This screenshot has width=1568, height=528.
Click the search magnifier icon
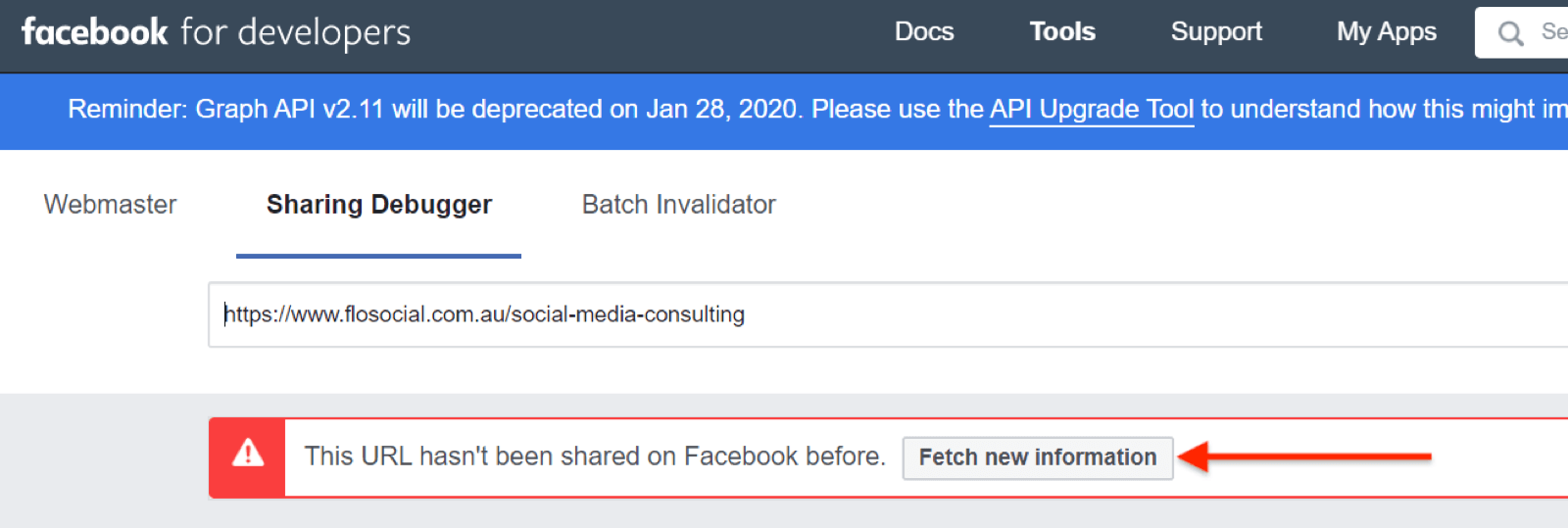click(1510, 33)
